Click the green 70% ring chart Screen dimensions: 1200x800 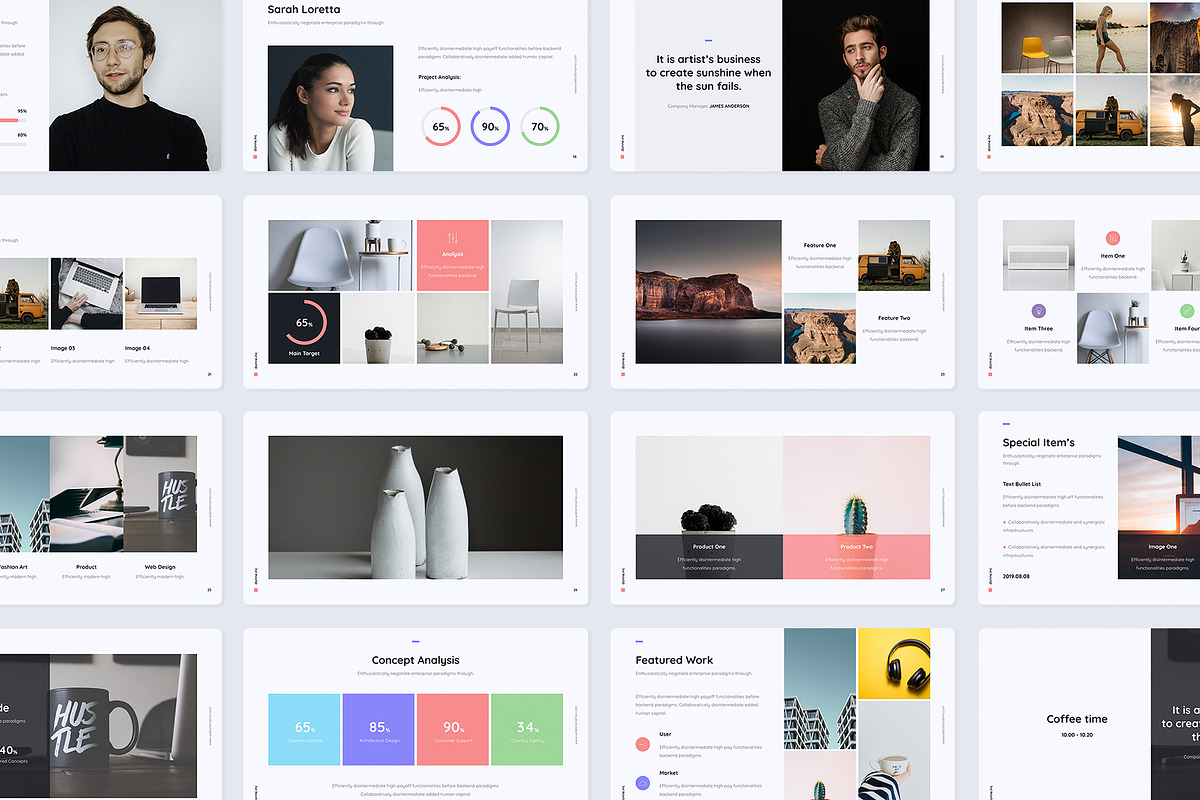(x=540, y=126)
